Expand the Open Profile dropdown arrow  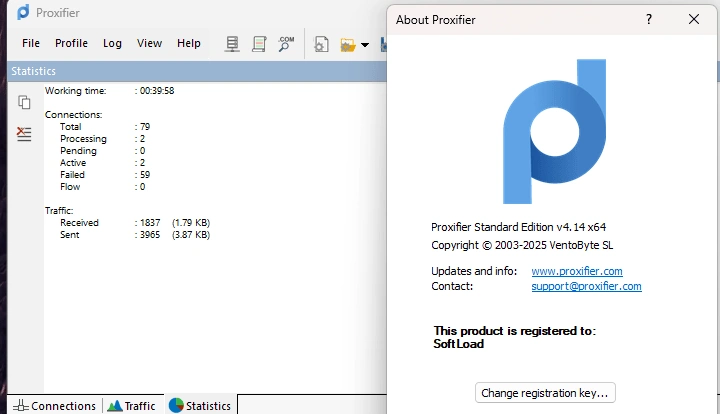(x=365, y=45)
